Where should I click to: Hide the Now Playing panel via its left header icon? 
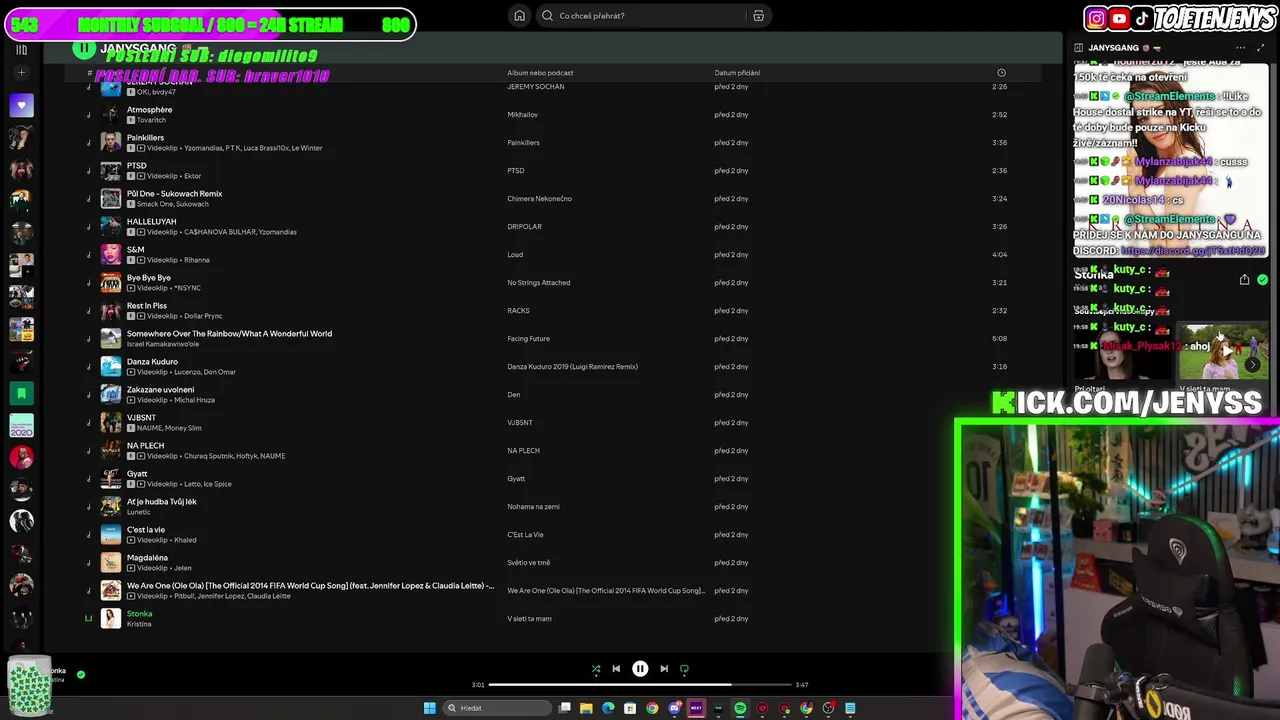point(1078,48)
